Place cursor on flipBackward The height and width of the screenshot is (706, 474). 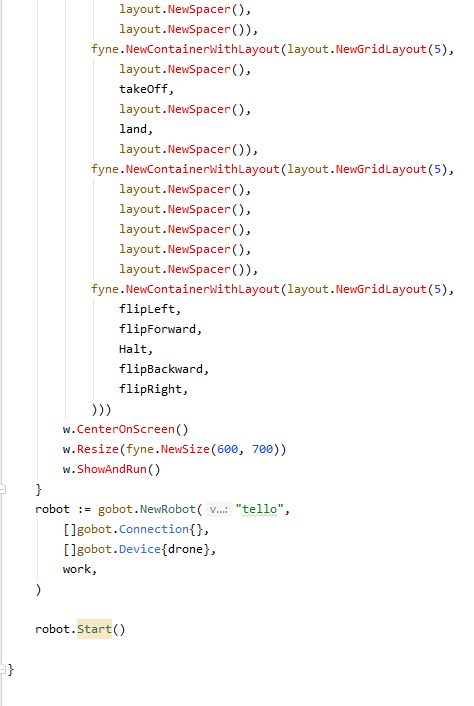click(x=161, y=369)
